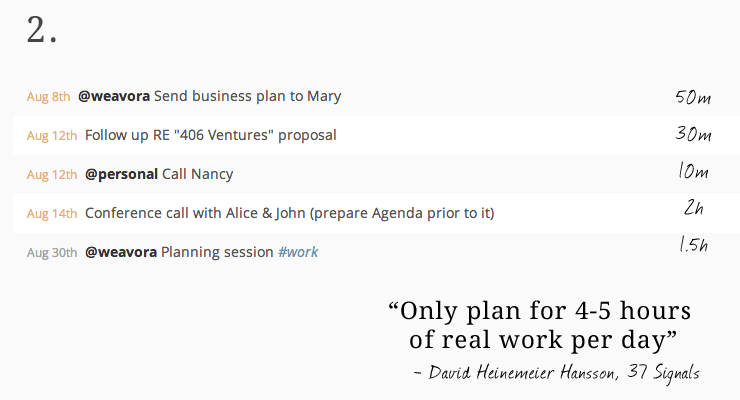Click Aug 12th date on the Follow up task
This screenshot has width=740, height=400.
(52, 135)
